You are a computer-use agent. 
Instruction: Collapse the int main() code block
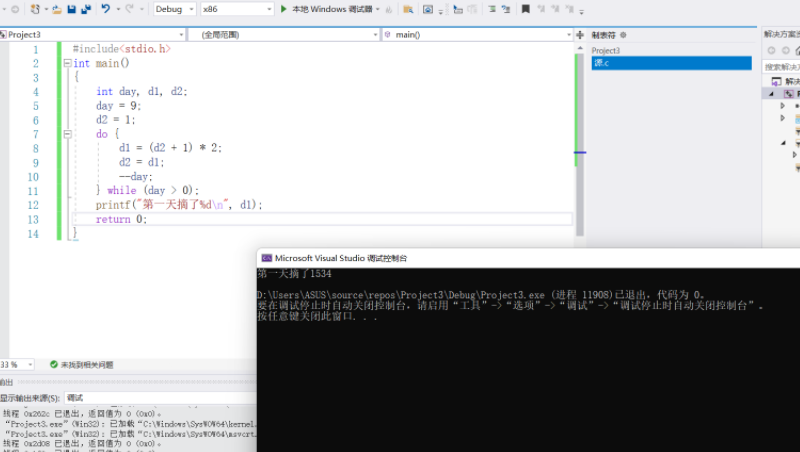[67, 63]
